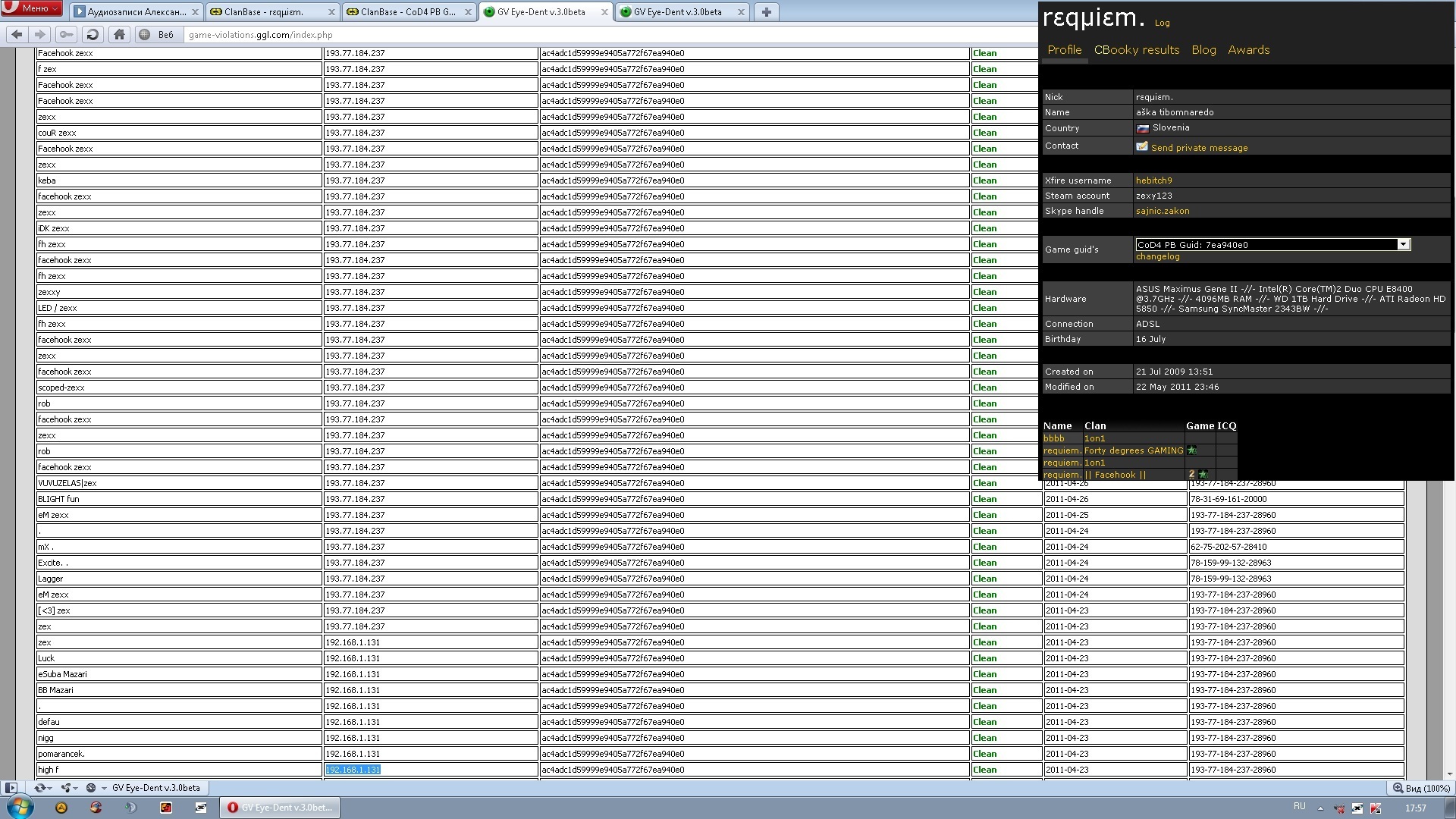Image resolution: width=1456 pixels, height=819 pixels.
Task: Click the Send private message envelope icon
Action: point(1141,146)
